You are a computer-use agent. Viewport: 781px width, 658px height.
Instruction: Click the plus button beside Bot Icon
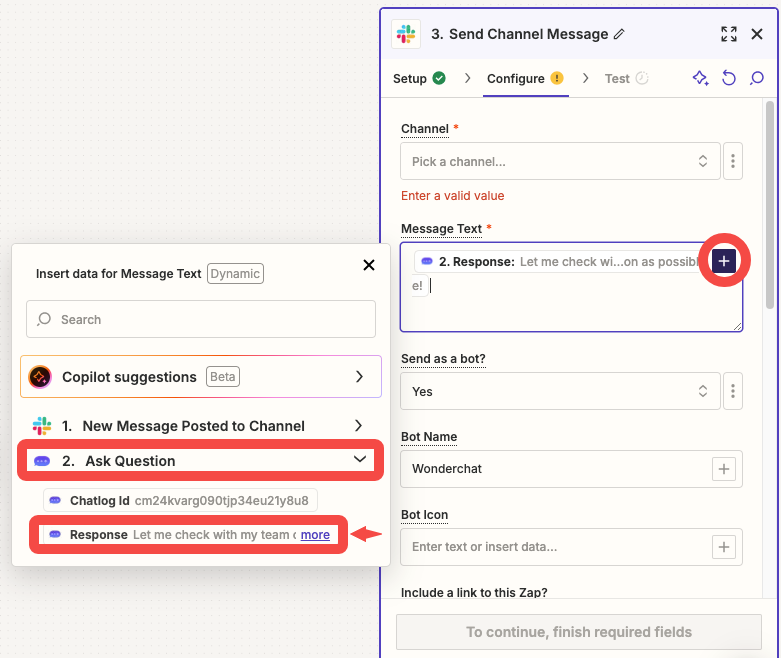click(724, 547)
